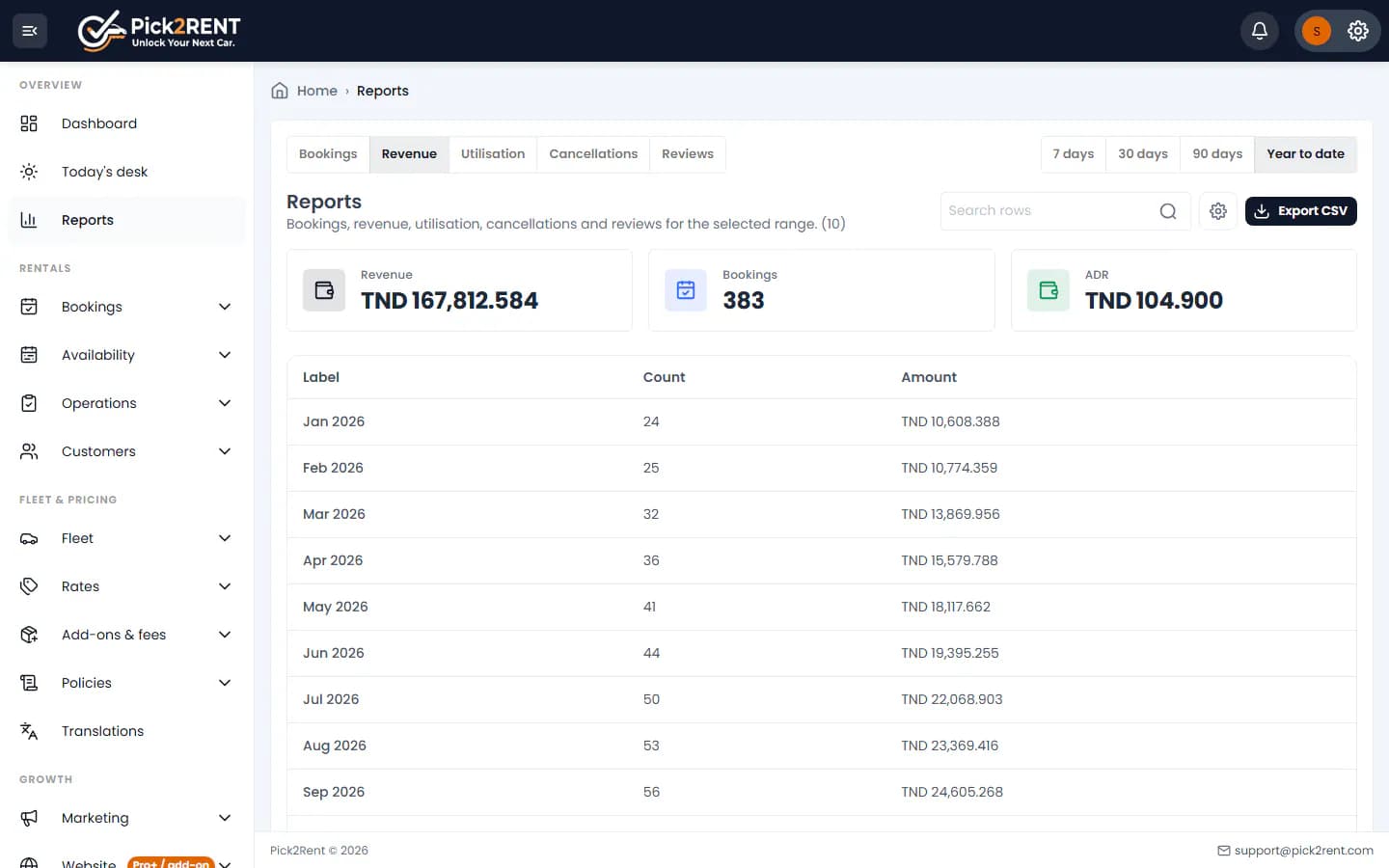The width and height of the screenshot is (1389, 868).
Task: Expand the Add-ons & fees chevron
Action: (225, 635)
